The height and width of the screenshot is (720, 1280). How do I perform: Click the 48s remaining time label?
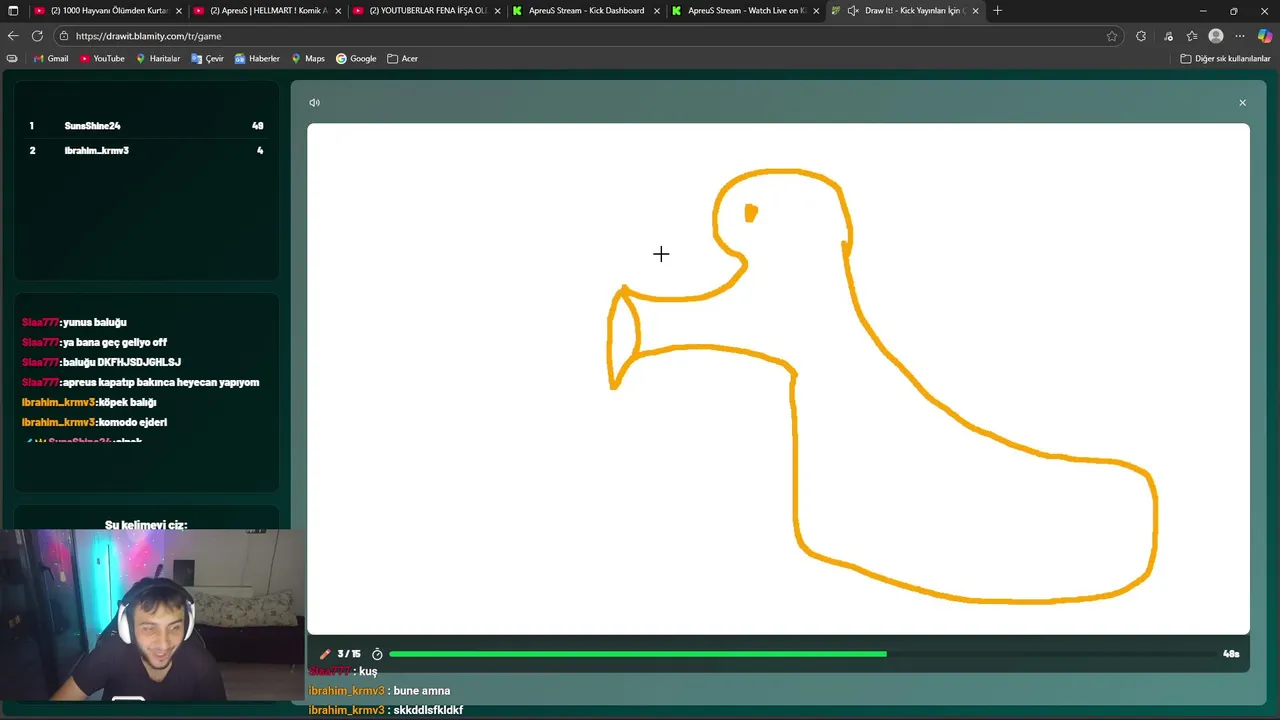(x=1231, y=654)
